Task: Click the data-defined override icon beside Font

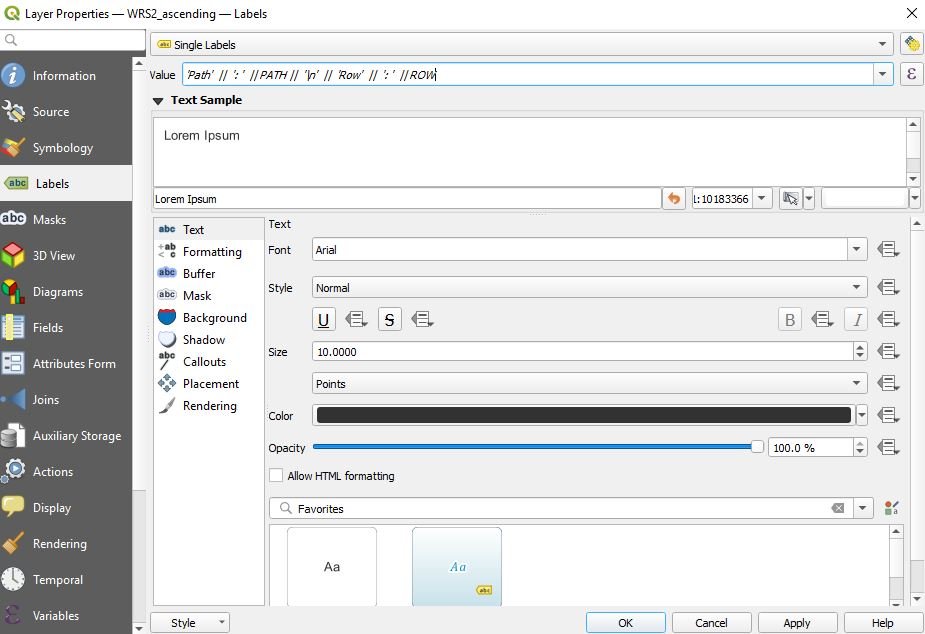Action: click(x=887, y=250)
